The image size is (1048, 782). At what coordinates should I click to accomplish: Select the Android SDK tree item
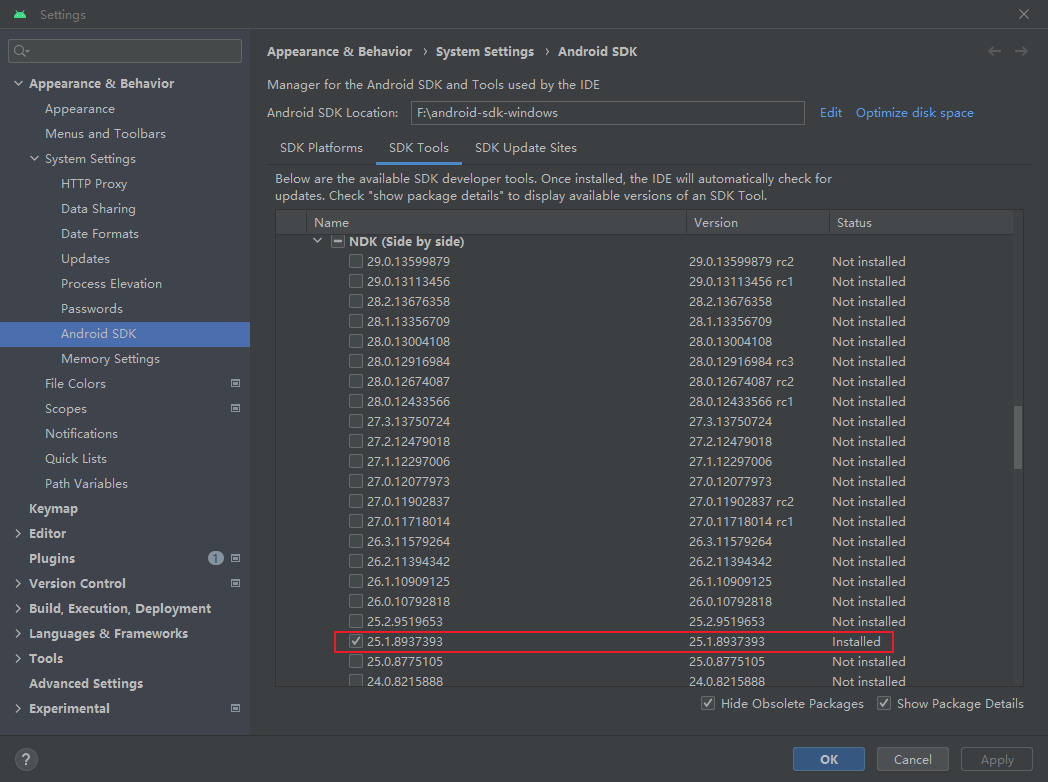pos(125,334)
